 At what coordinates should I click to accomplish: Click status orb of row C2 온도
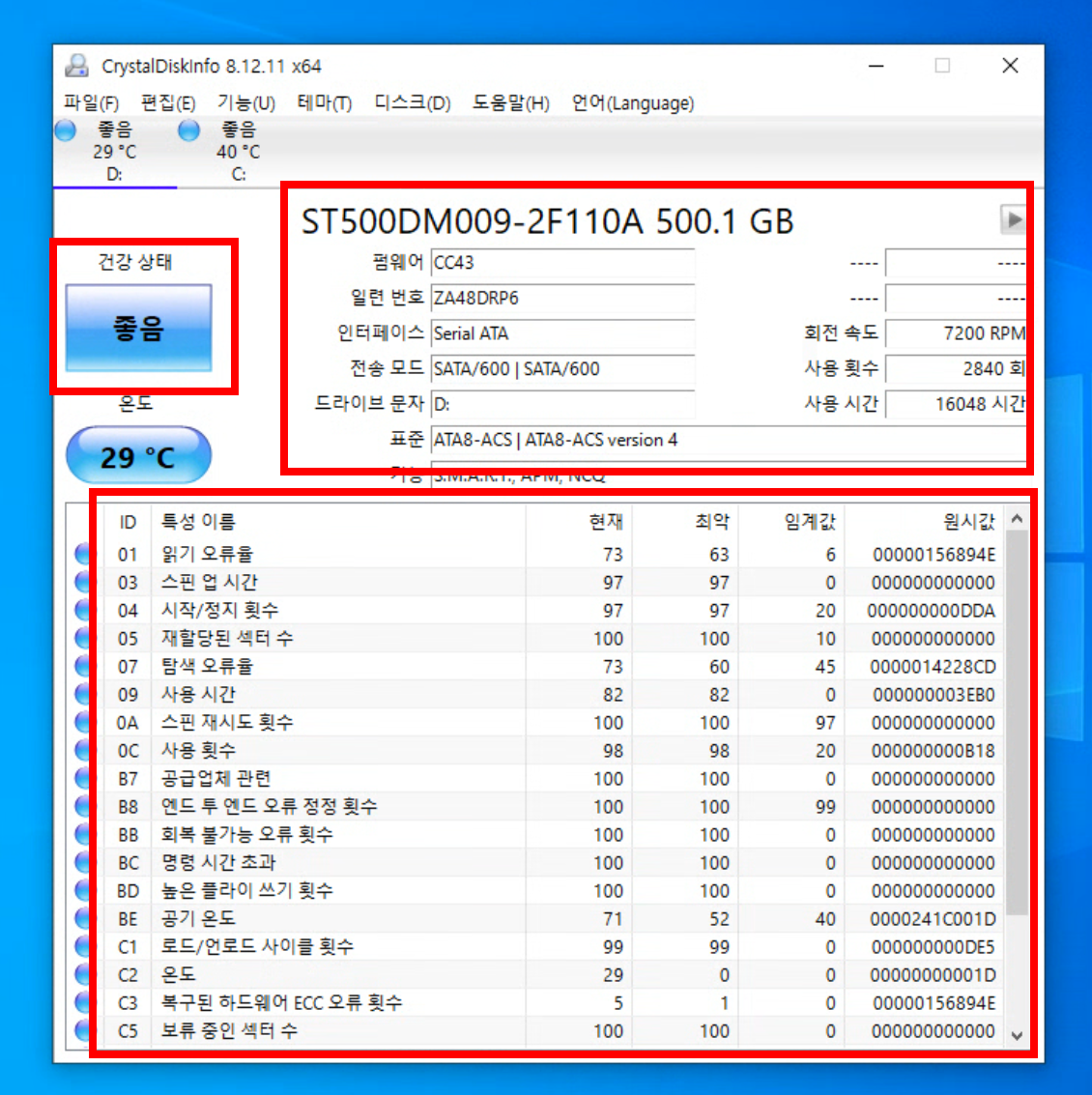point(83,975)
